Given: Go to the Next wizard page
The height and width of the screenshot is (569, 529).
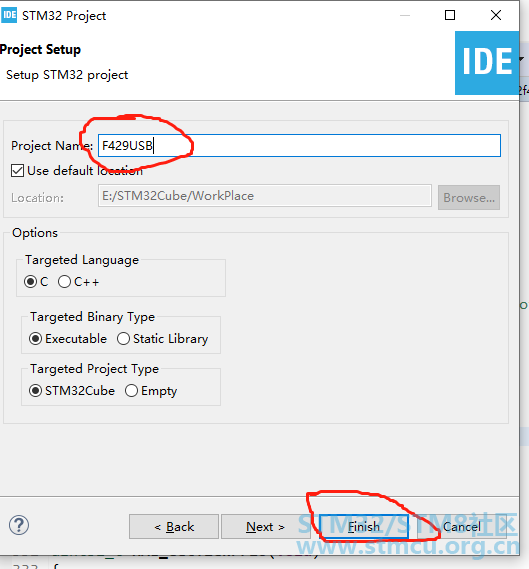Looking at the screenshot, I should [265, 526].
